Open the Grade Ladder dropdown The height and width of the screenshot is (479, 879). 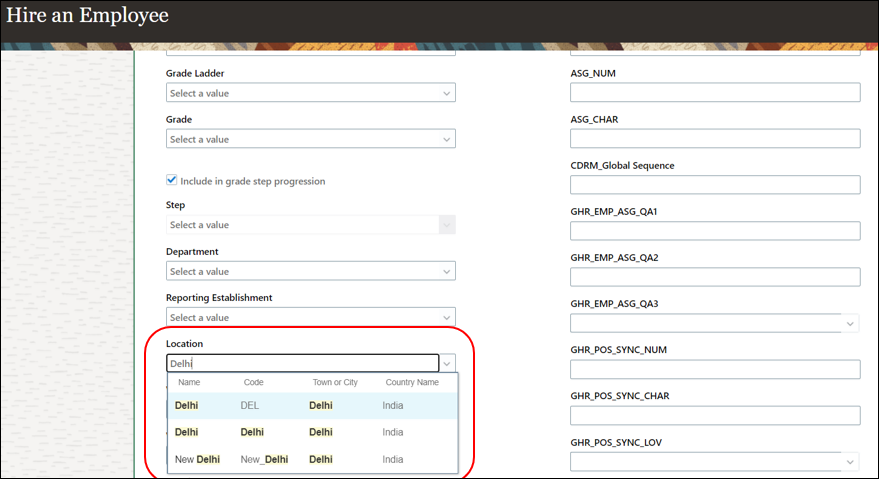tap(446, 93)
